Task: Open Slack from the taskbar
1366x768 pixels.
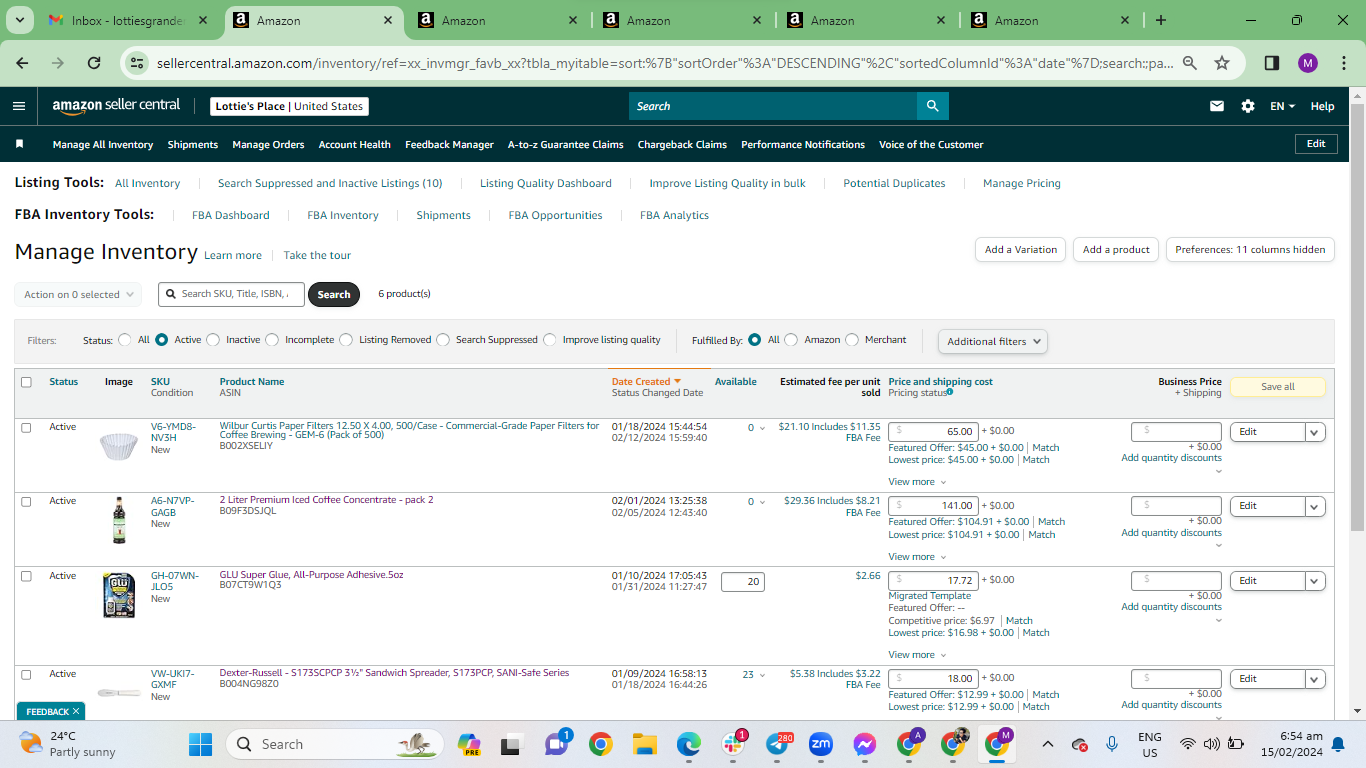Action: click(x=735, y=744)
